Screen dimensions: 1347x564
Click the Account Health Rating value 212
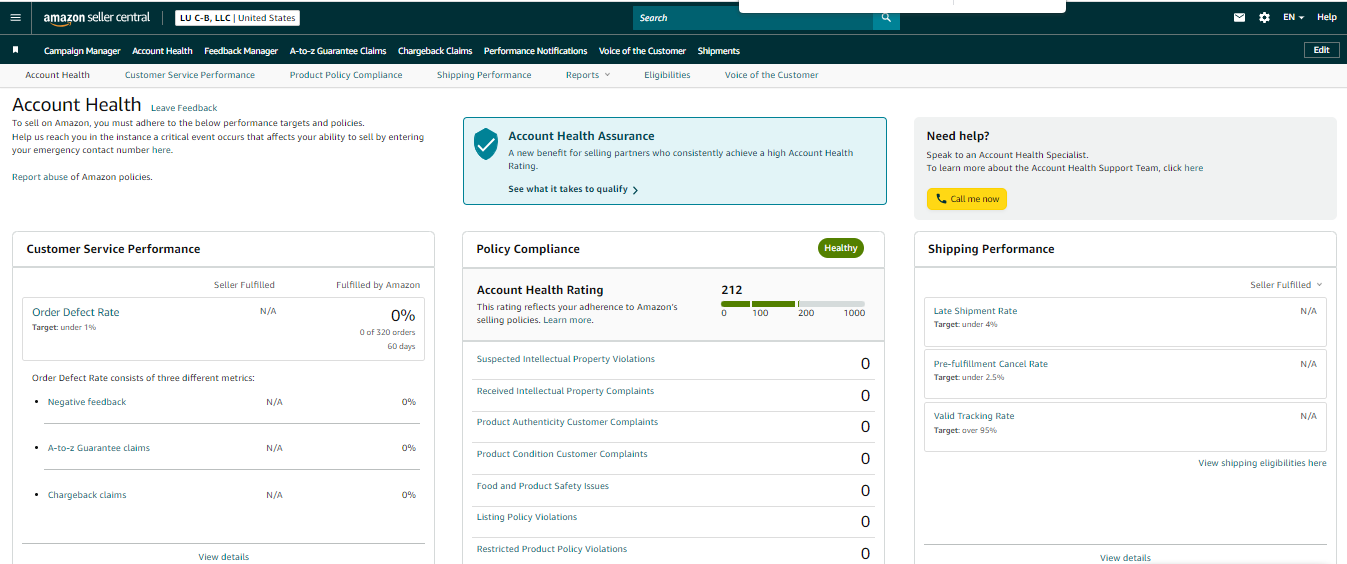pos(732,290)
